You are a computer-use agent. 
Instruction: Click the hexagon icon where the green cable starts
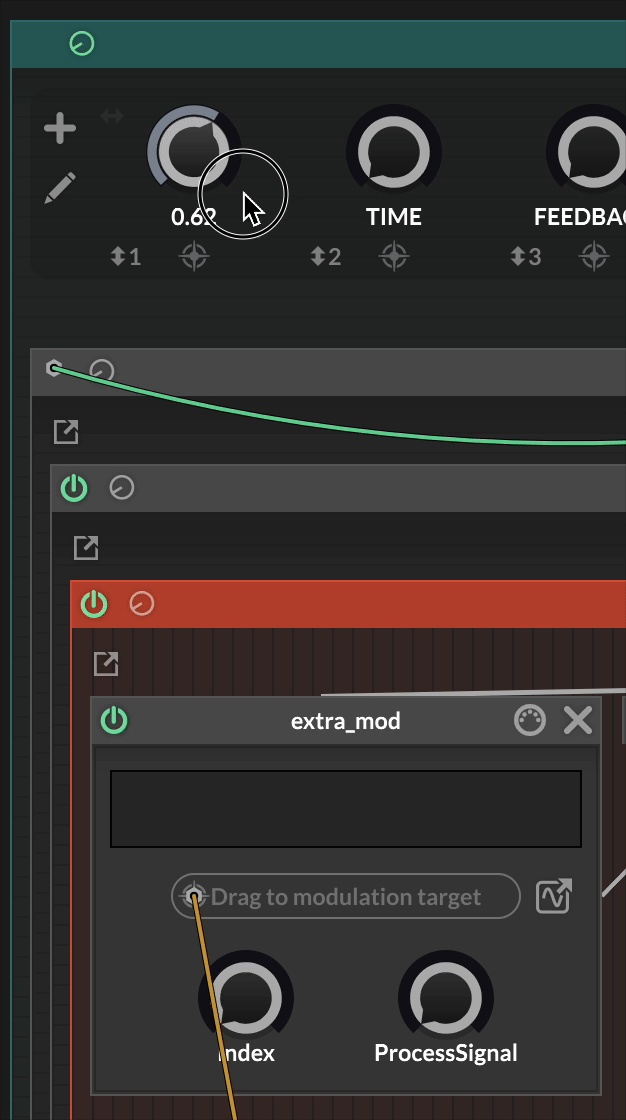point(55,369)
